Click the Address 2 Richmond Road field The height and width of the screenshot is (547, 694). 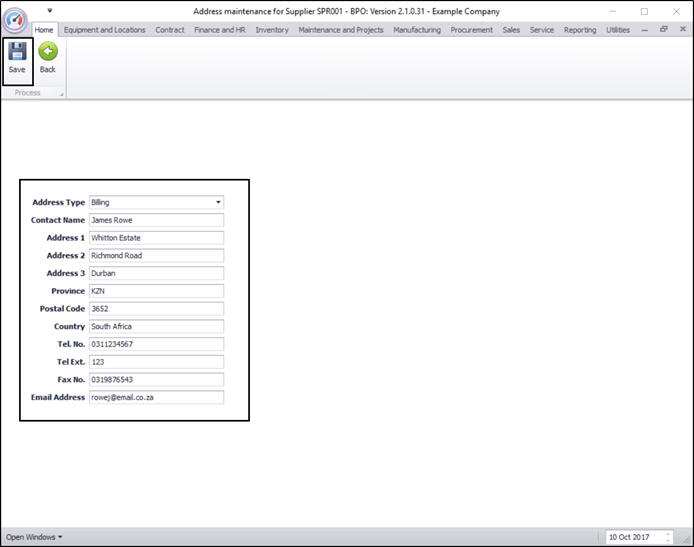pos(157,255)
